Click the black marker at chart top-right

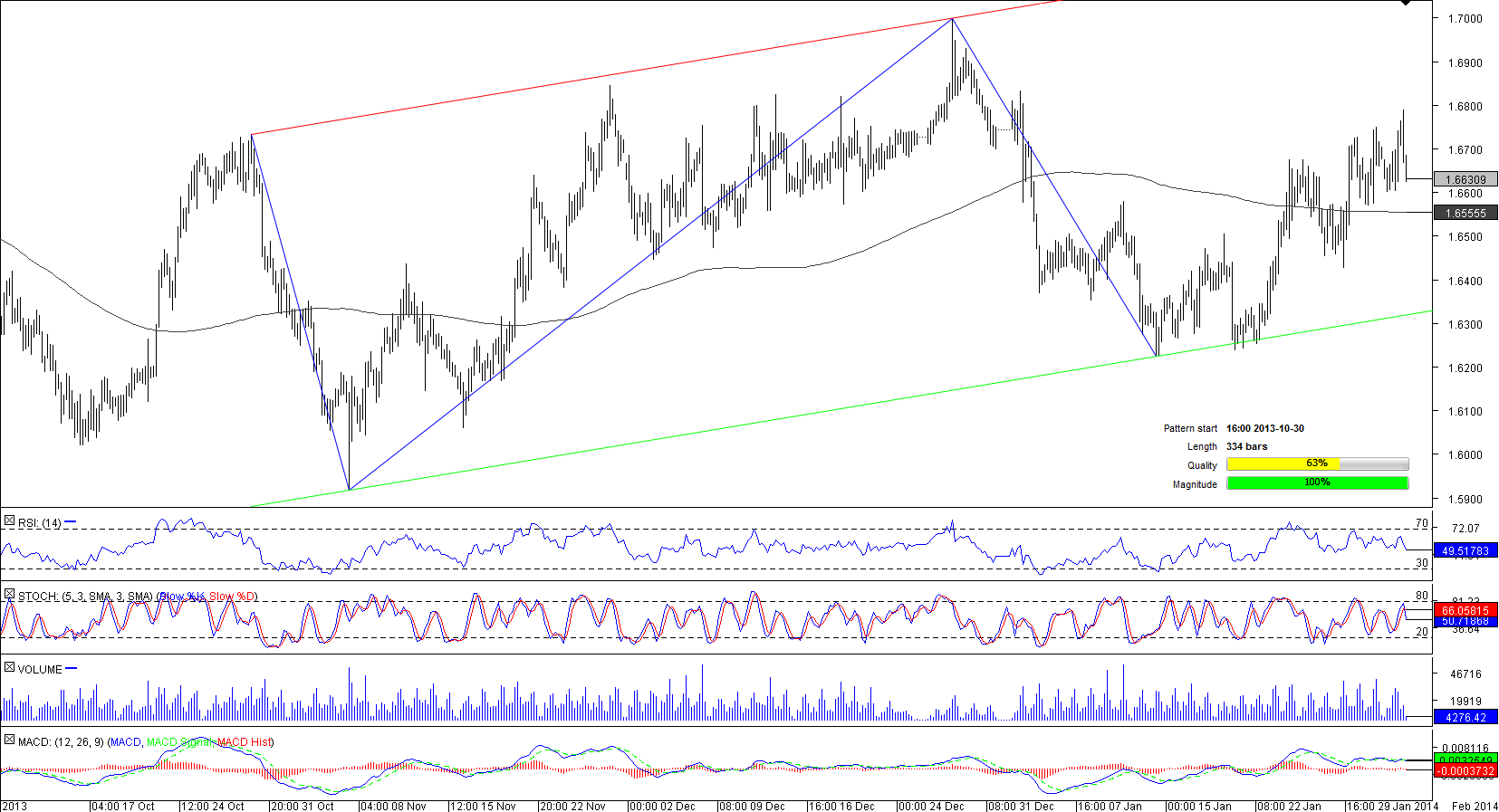(1405, 4)
